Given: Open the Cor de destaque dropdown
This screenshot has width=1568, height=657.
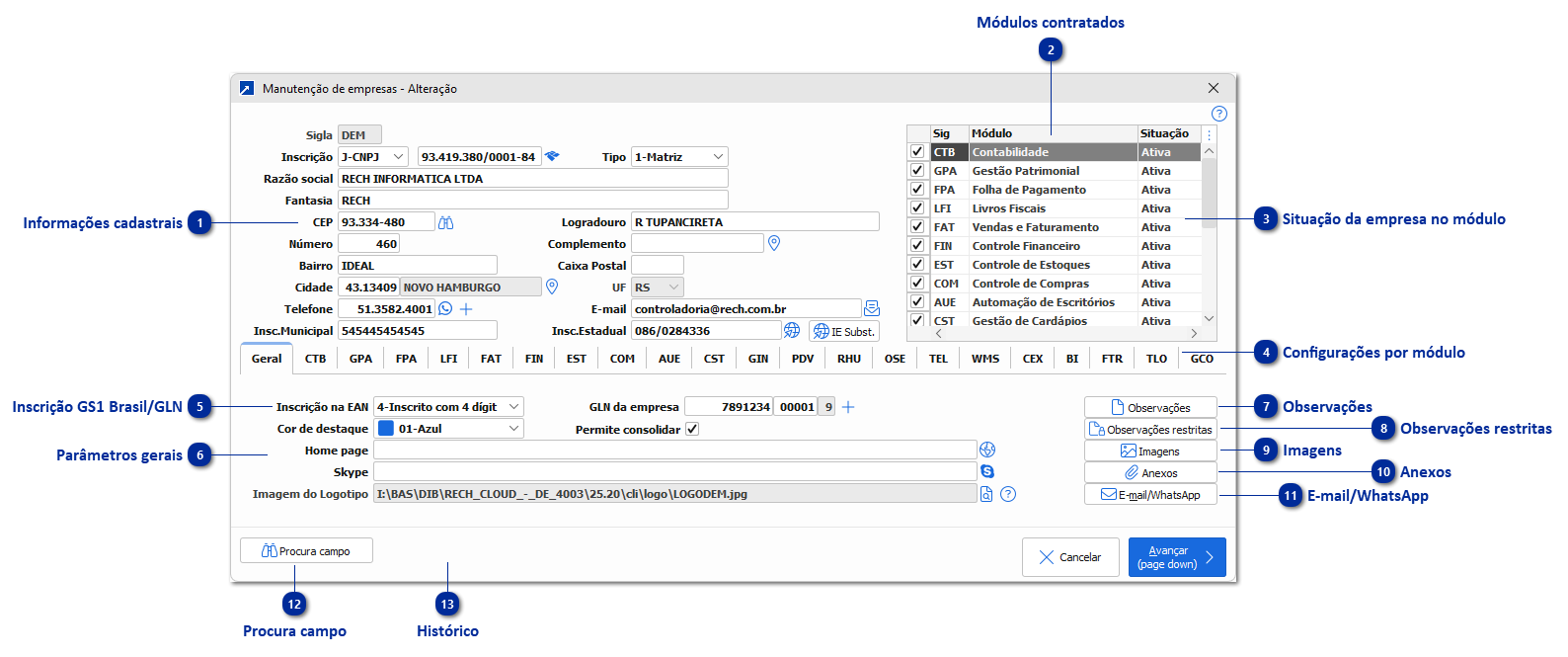Looking at the screenshot, I should pyautogui.click(x=448, y=429).
